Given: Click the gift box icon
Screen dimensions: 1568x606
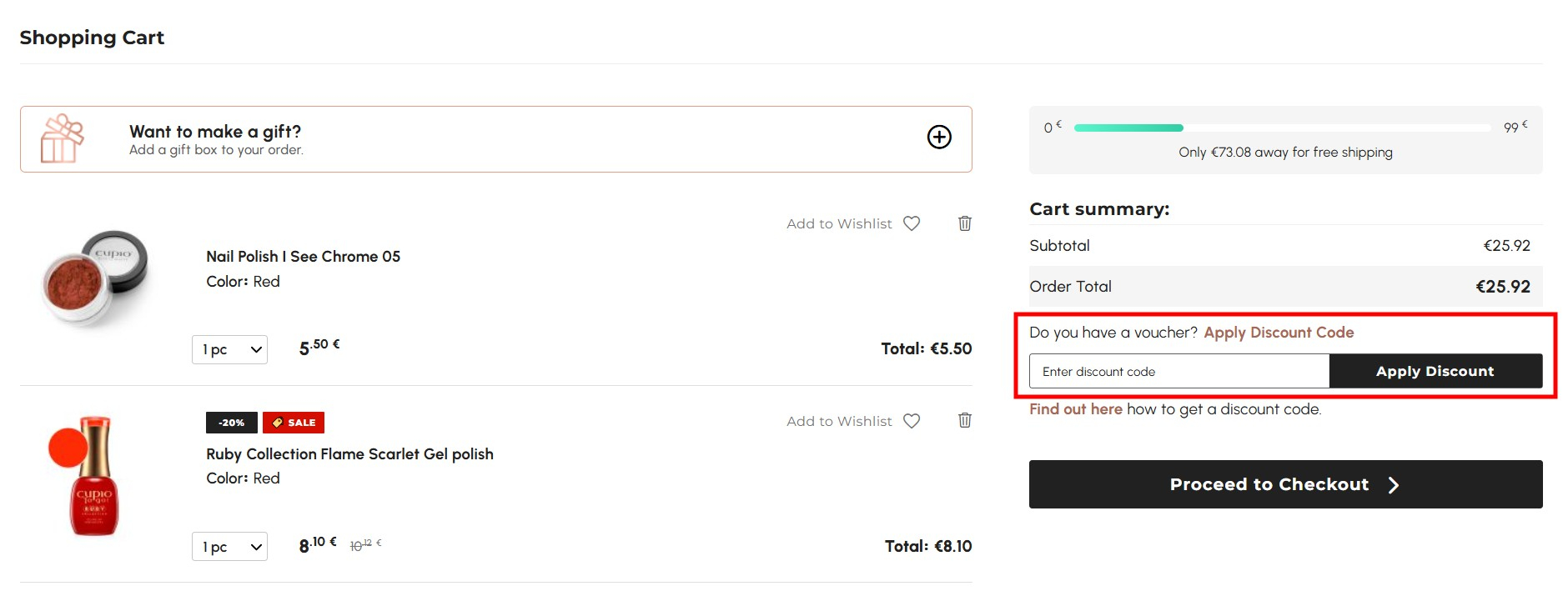Looking at the screenshot, I should coord(63,138).
